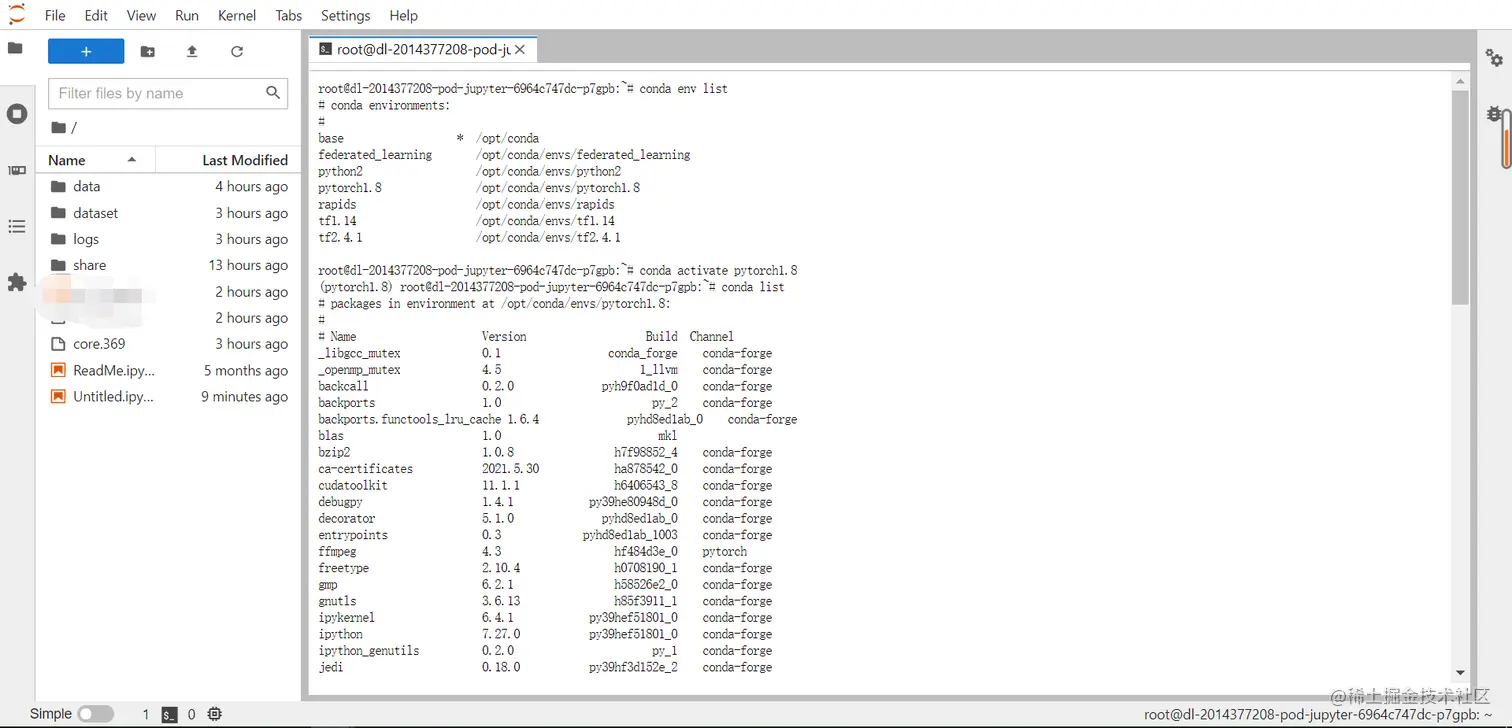Sort files by Last Modified column
This screenshot has height=728, width=1512.
coord(227,160)
